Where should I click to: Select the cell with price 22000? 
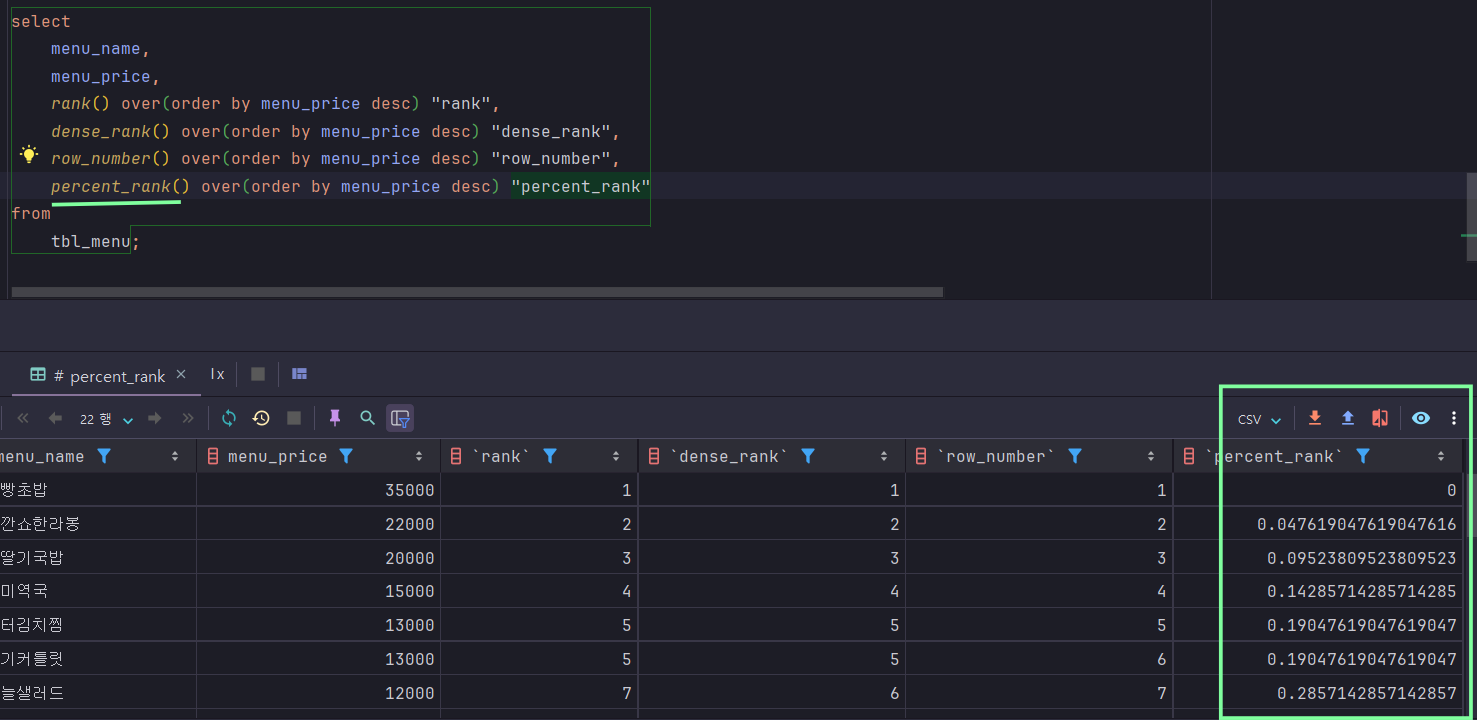318,524
